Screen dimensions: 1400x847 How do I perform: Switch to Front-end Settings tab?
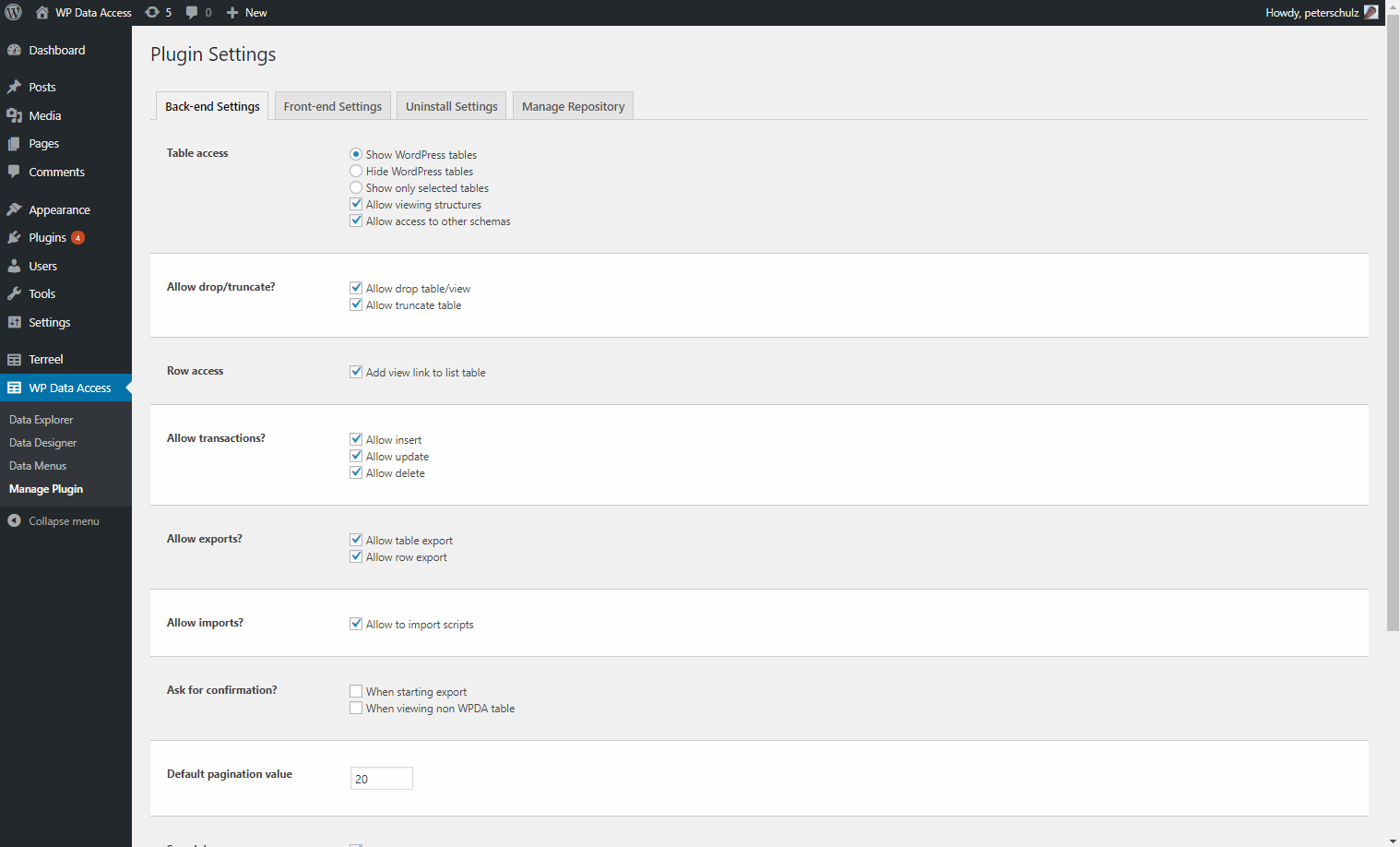[x=333, y=106]
